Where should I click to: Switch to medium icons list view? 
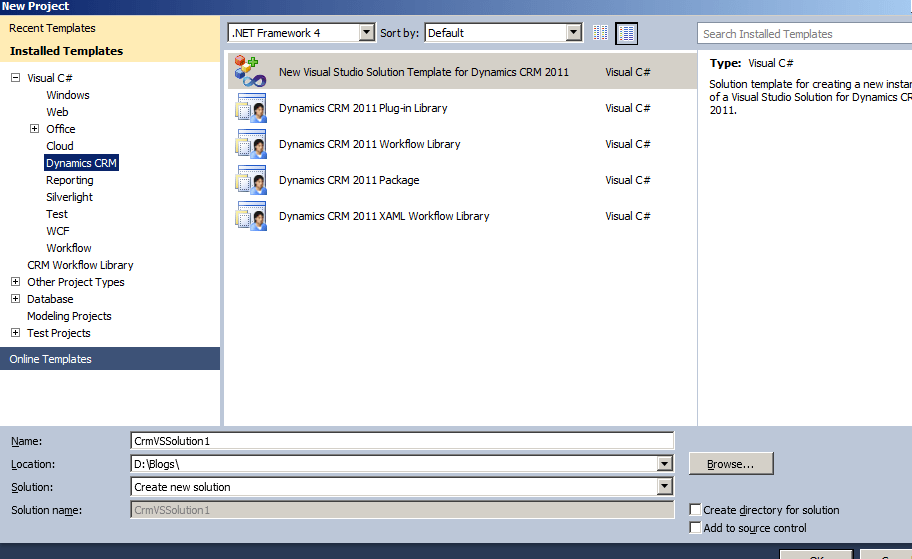coord(626,33)
